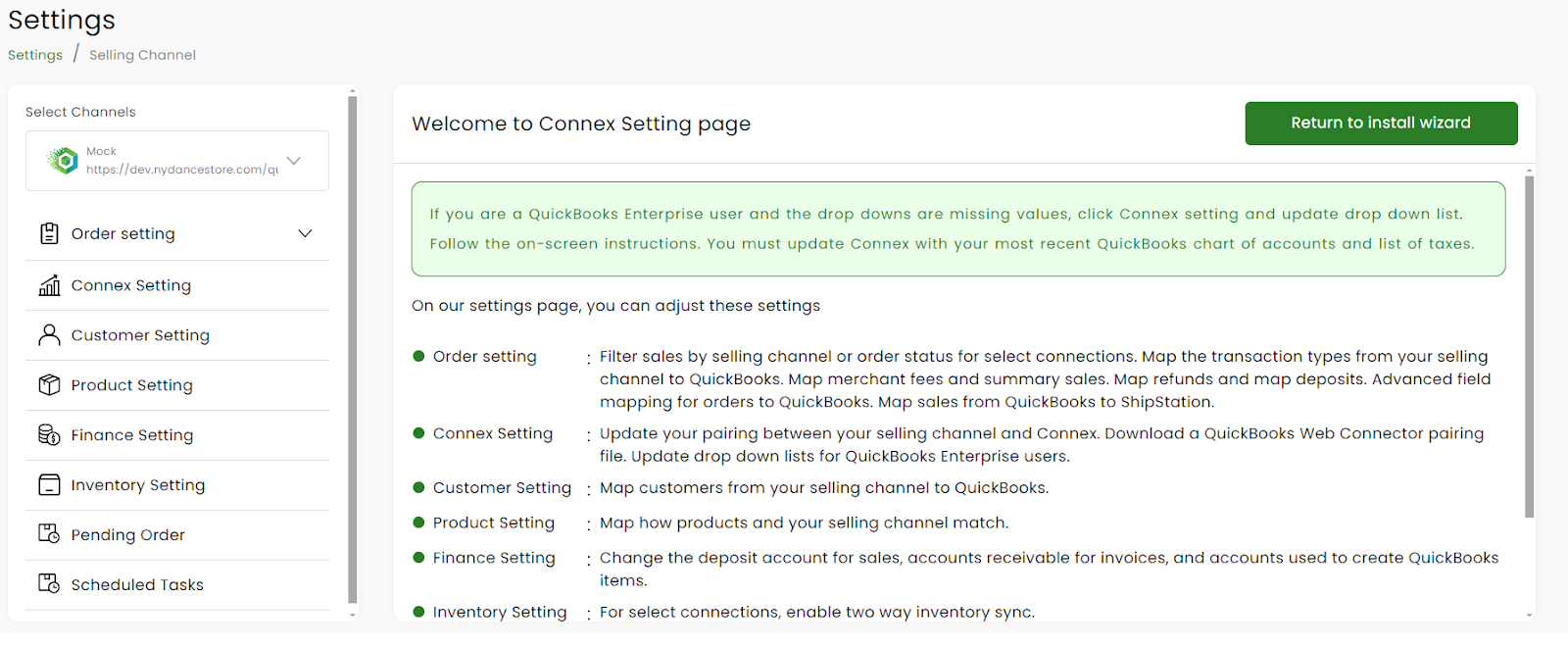Open Scheduled Tasks in the sidebar
1568x648 pixels.
point(177,584)
